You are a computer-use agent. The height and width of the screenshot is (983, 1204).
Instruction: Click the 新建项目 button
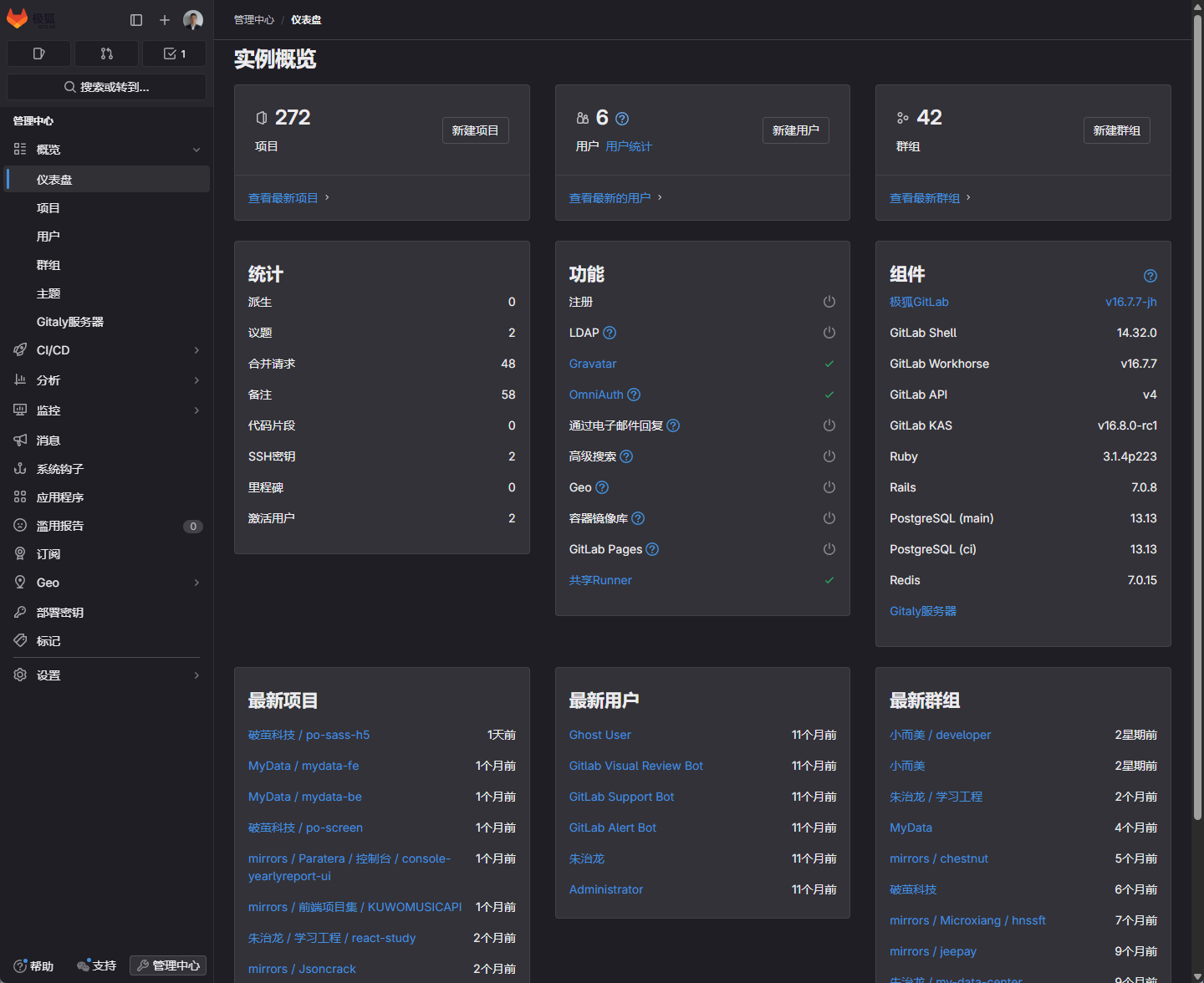coord(475,130)
